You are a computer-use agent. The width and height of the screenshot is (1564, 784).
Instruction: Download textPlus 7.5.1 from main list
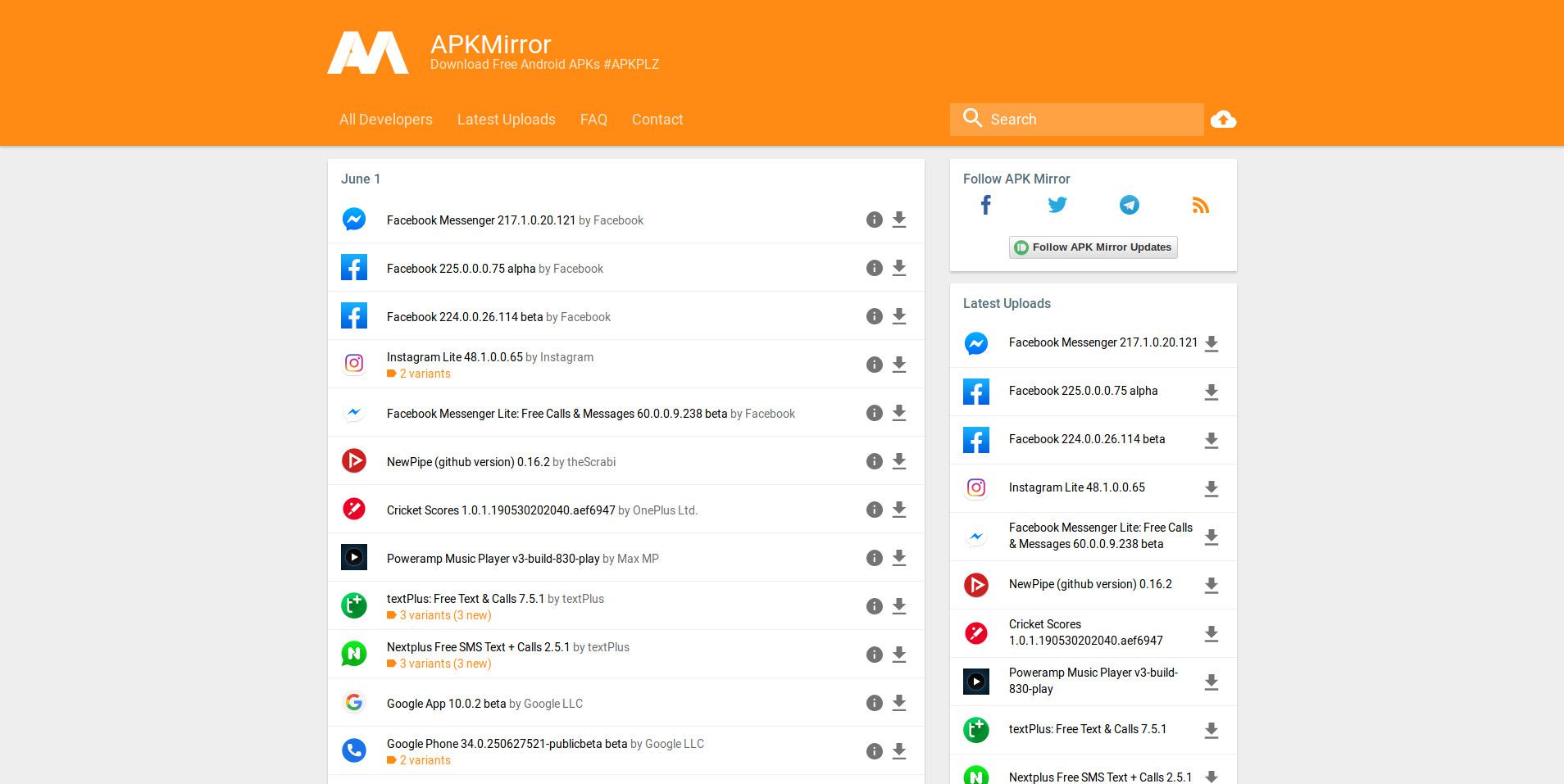coord(899,606)
